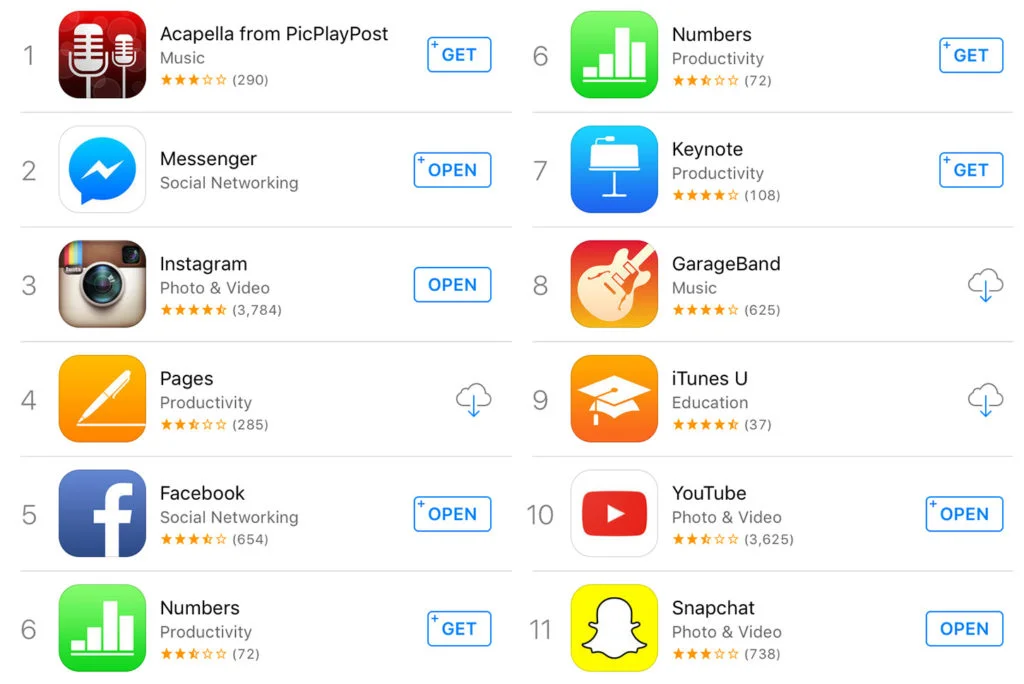This screenshot has height=684, width=1024.
Task: Select the Instagram camera icon
Action: [102, 285]
